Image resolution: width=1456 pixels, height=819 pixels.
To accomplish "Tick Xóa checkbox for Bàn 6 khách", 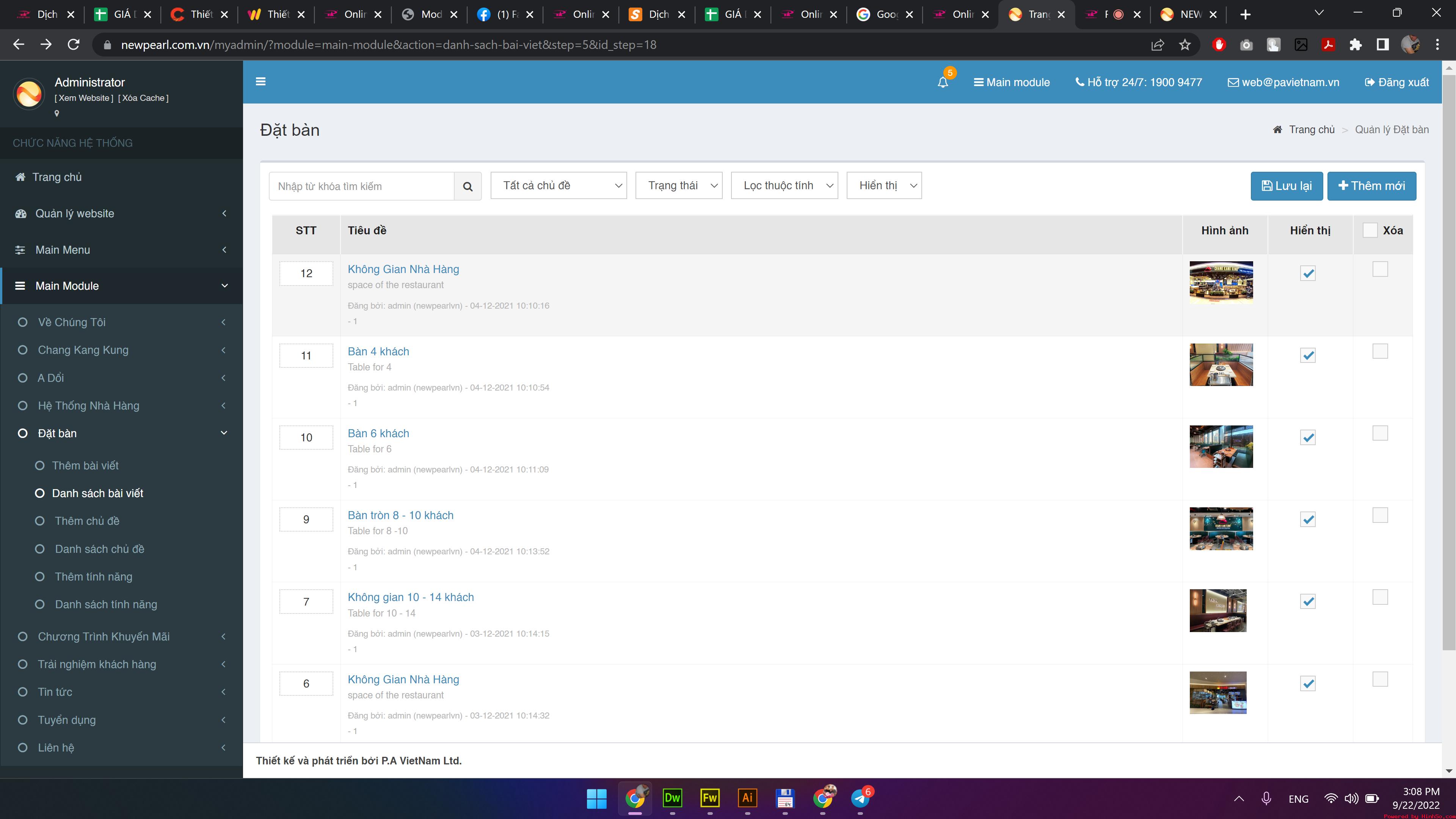I will pos(1380,433).
